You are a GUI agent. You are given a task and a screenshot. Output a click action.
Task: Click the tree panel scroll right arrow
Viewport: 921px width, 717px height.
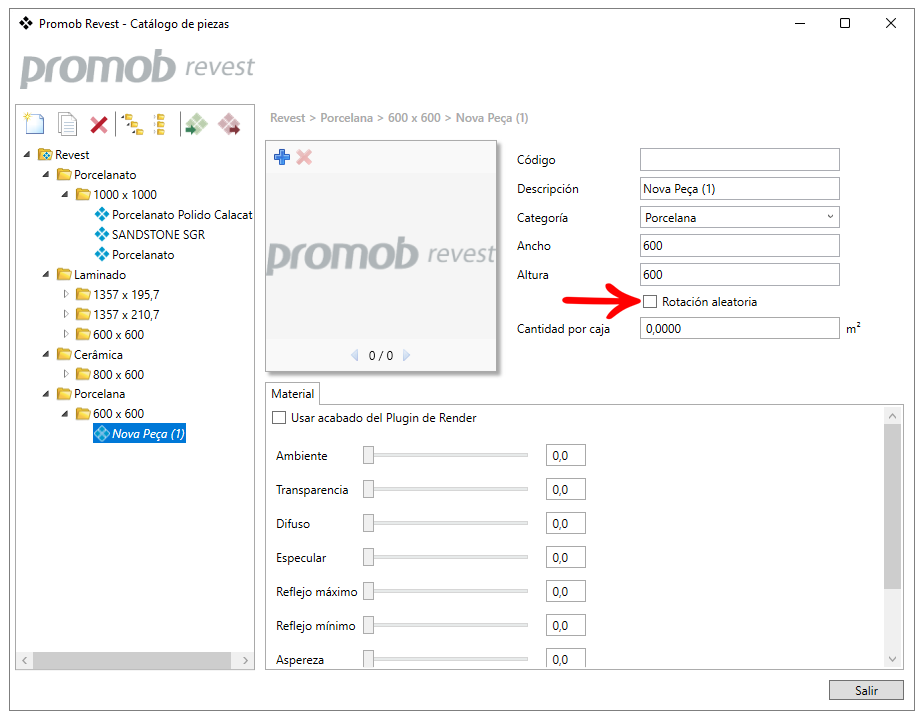(x=246, y=661)
